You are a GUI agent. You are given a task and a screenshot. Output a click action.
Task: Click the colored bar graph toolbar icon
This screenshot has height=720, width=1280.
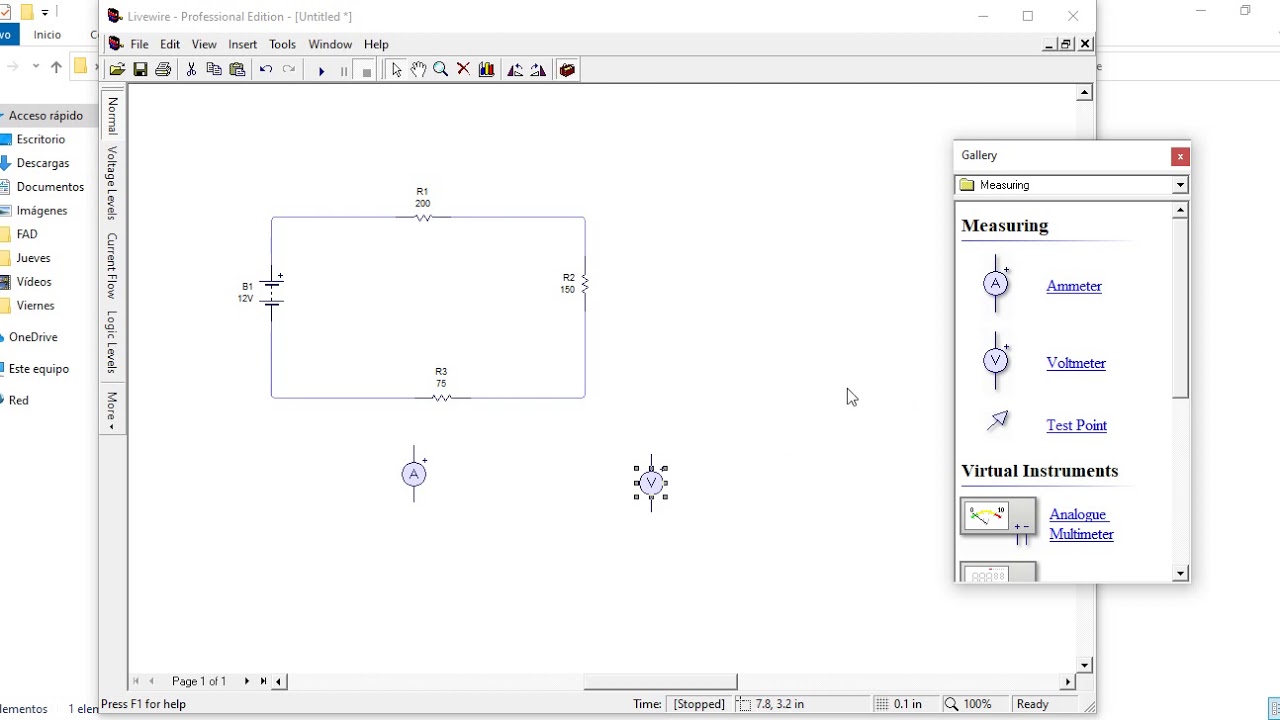point(486,70)
